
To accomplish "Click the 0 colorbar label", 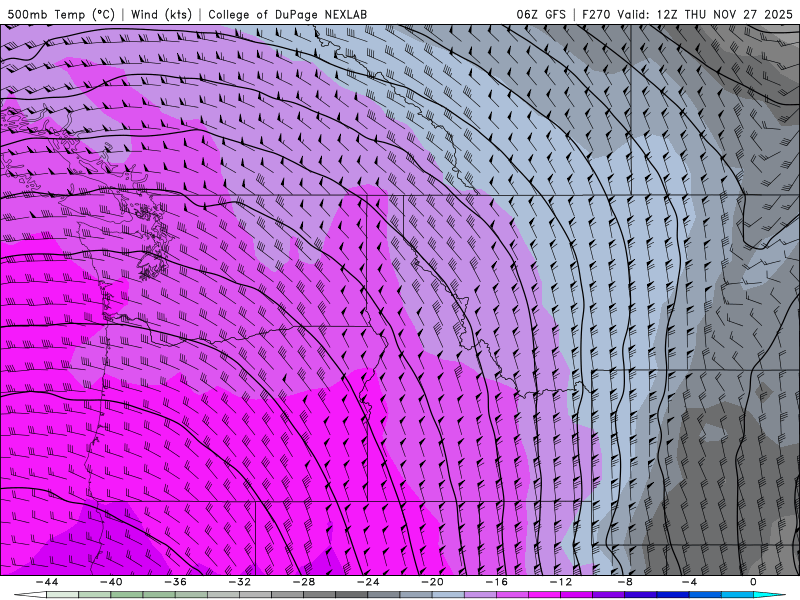I will [x=753, y=582].
